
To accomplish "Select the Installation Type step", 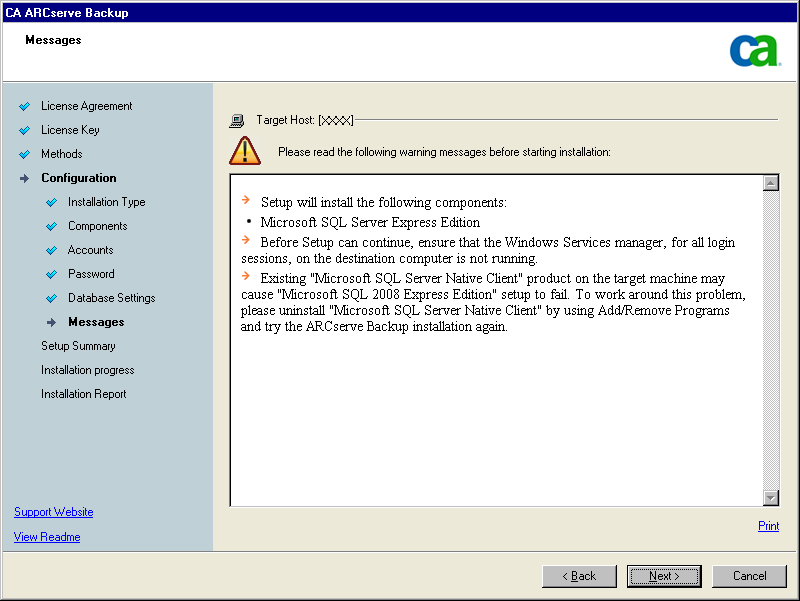I will point(106,202).
